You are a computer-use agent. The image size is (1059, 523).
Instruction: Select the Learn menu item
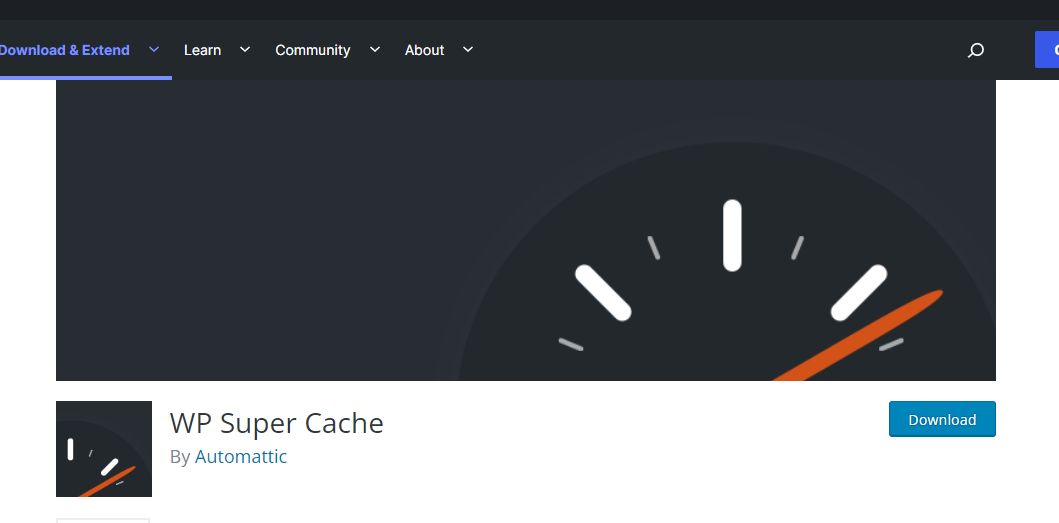point(202,50)
